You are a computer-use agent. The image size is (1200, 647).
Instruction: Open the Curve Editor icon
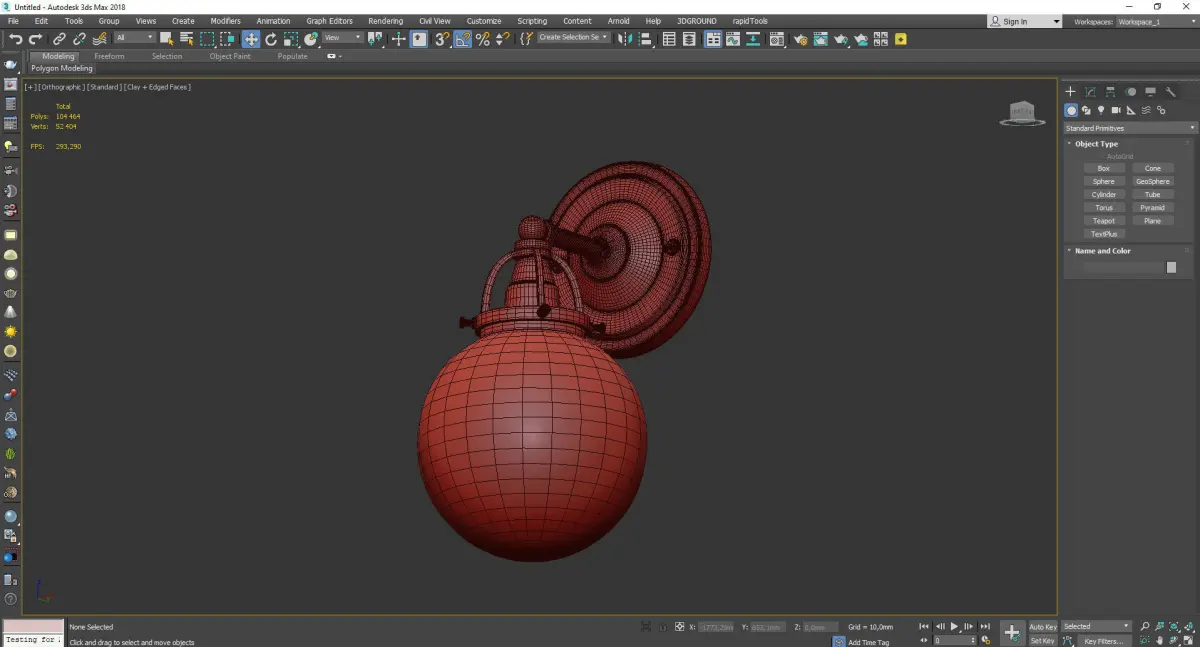coord(733,39)
